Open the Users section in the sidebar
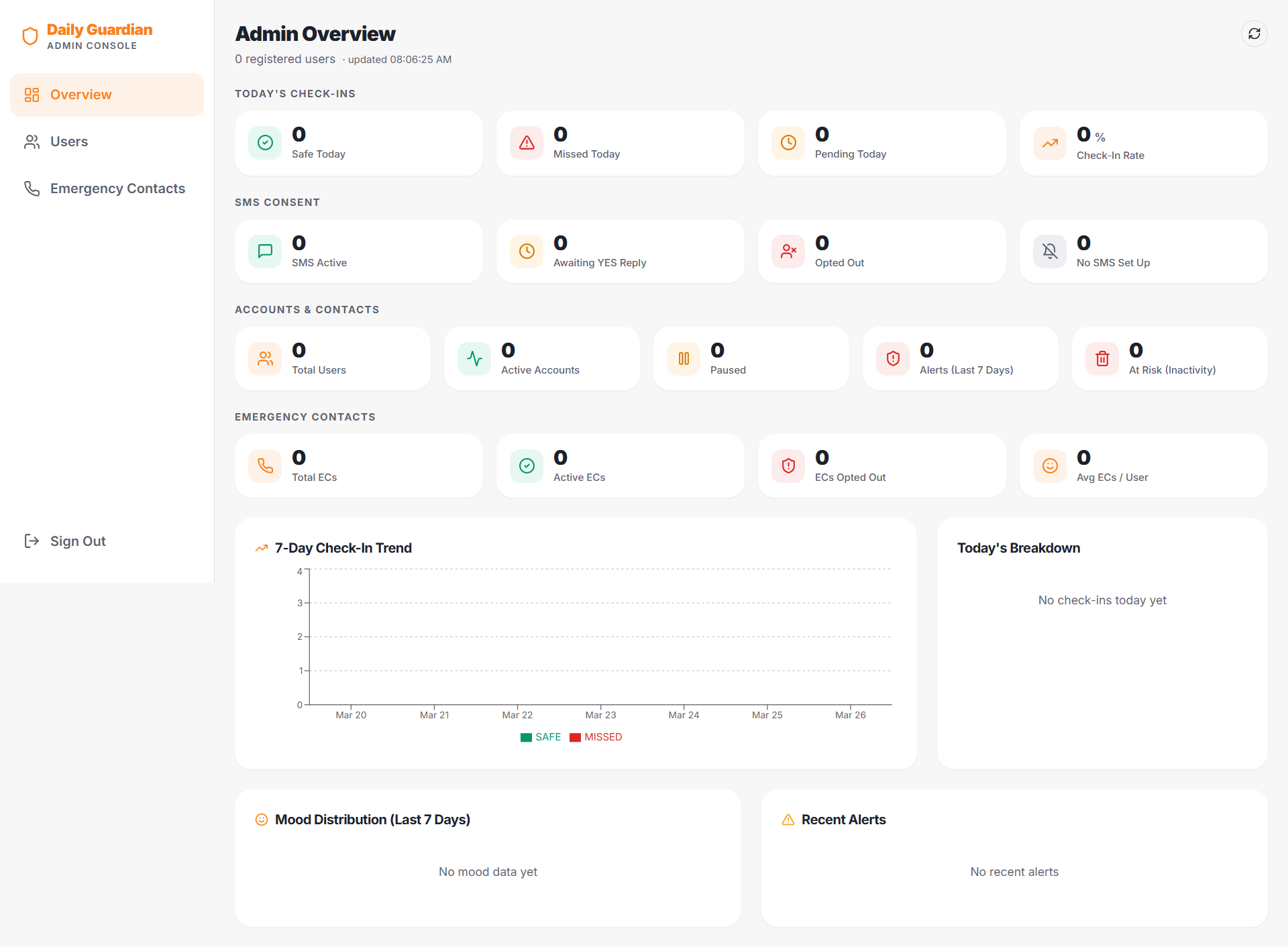Screen dimensions: 1288x947 point(69,142)
